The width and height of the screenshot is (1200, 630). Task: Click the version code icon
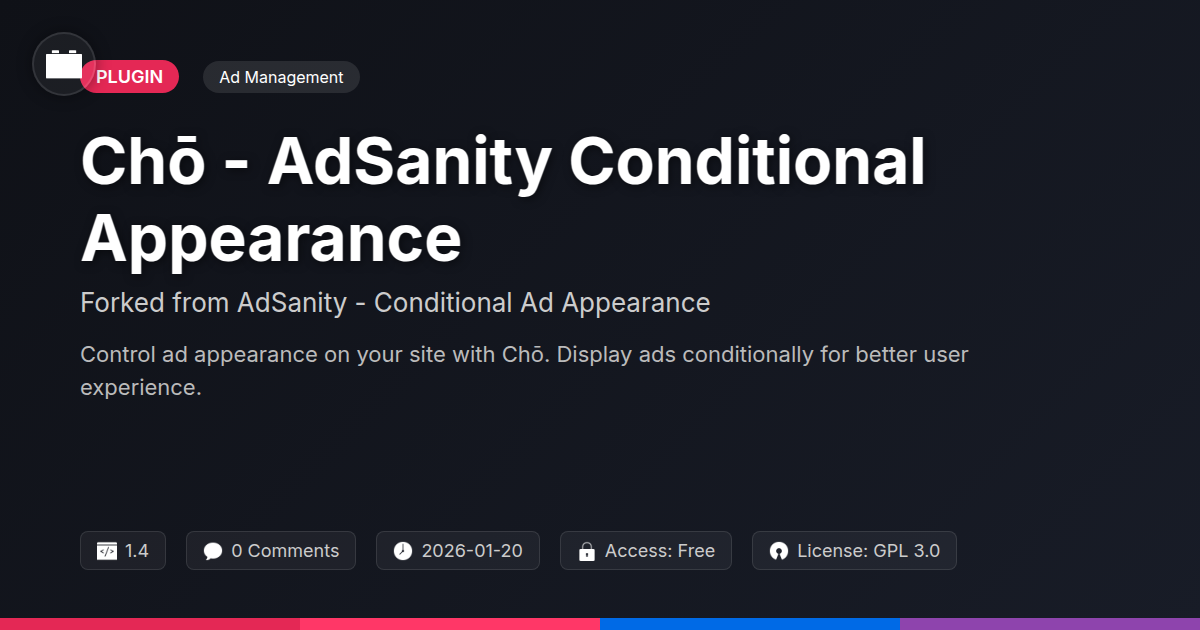pos(107,551)
